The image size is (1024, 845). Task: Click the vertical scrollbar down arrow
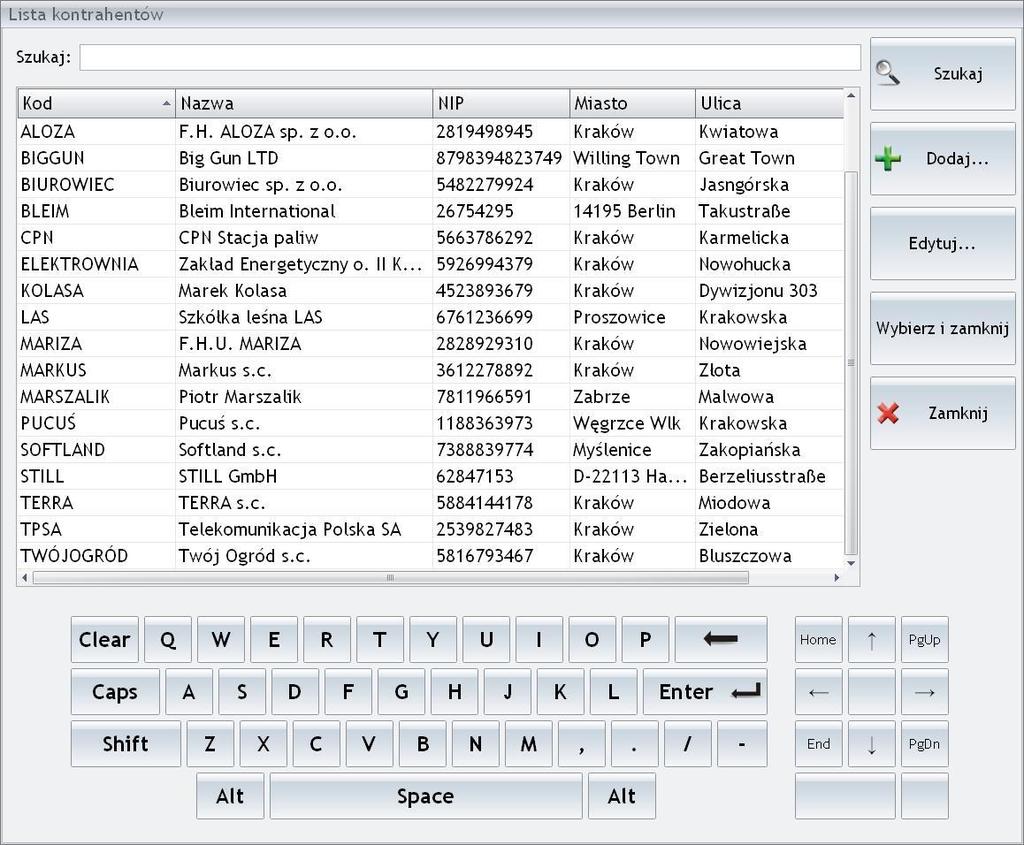tap(851, 564)
